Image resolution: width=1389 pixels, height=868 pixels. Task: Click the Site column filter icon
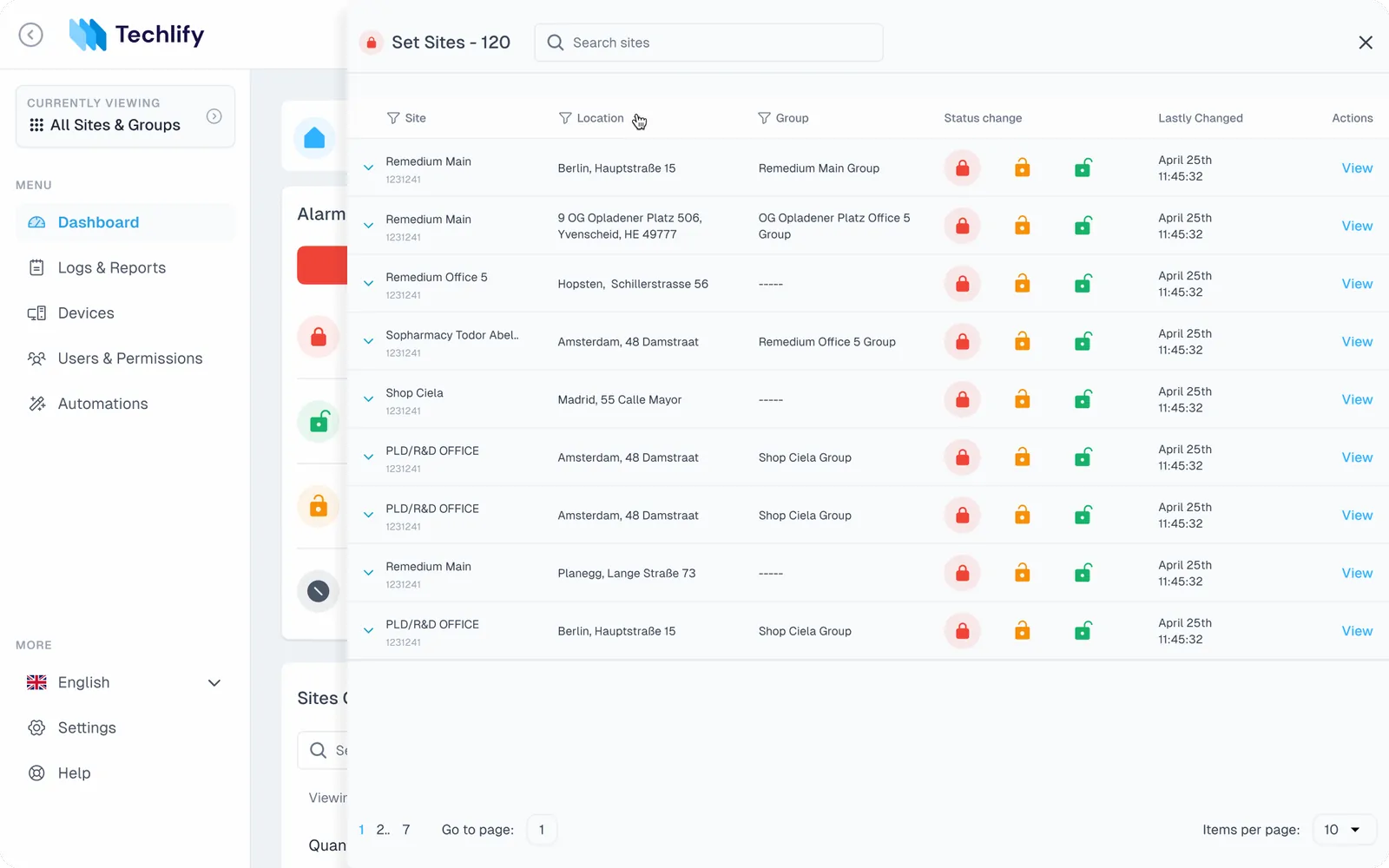tap(393, 118)
